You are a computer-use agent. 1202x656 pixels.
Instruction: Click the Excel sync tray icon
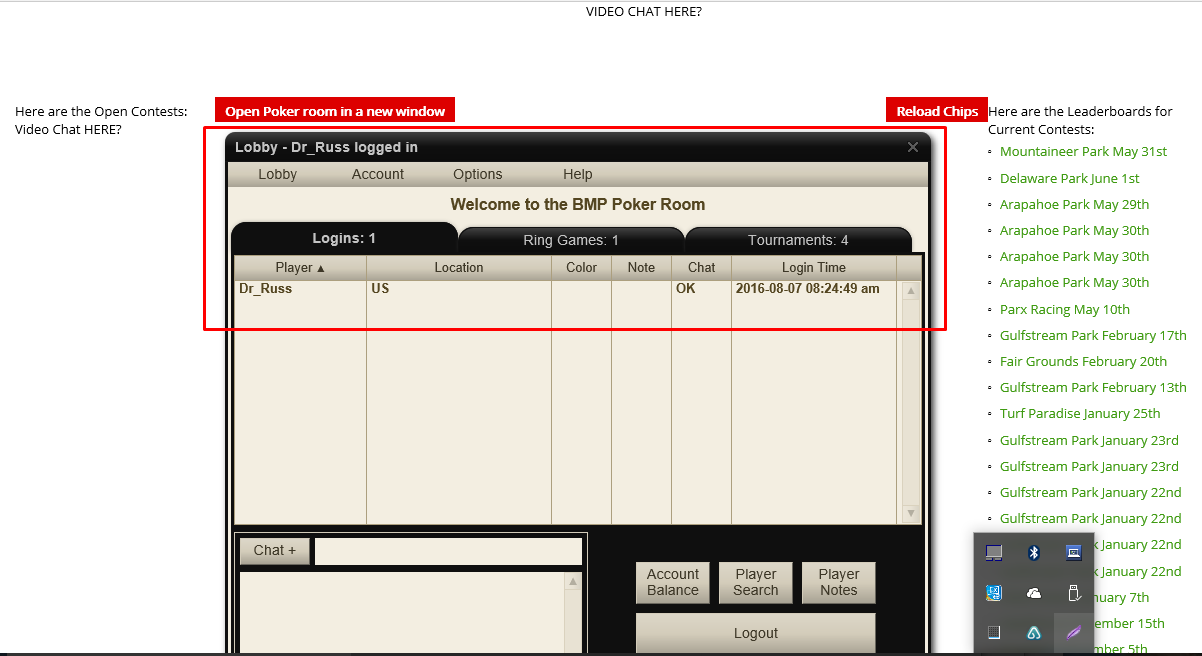[x=992, y=593]
